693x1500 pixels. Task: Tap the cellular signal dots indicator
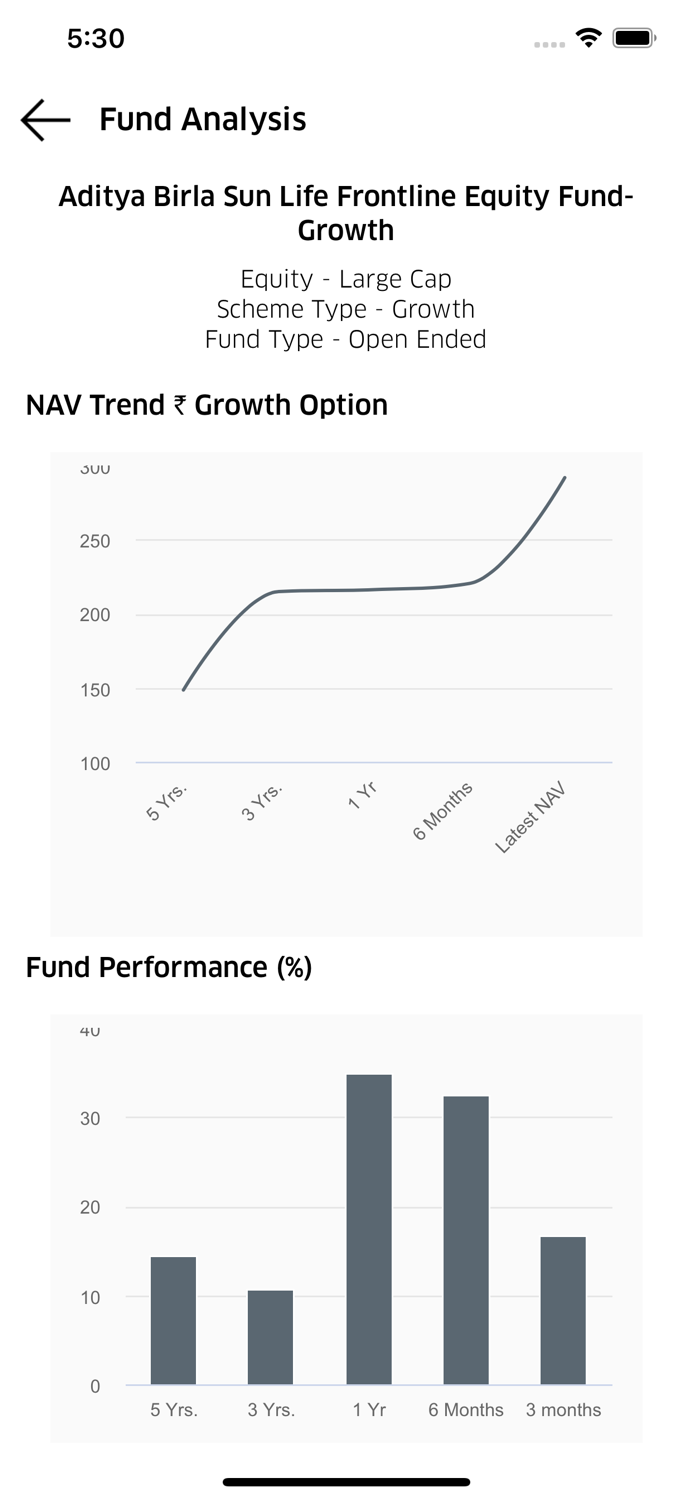point(549,43)
